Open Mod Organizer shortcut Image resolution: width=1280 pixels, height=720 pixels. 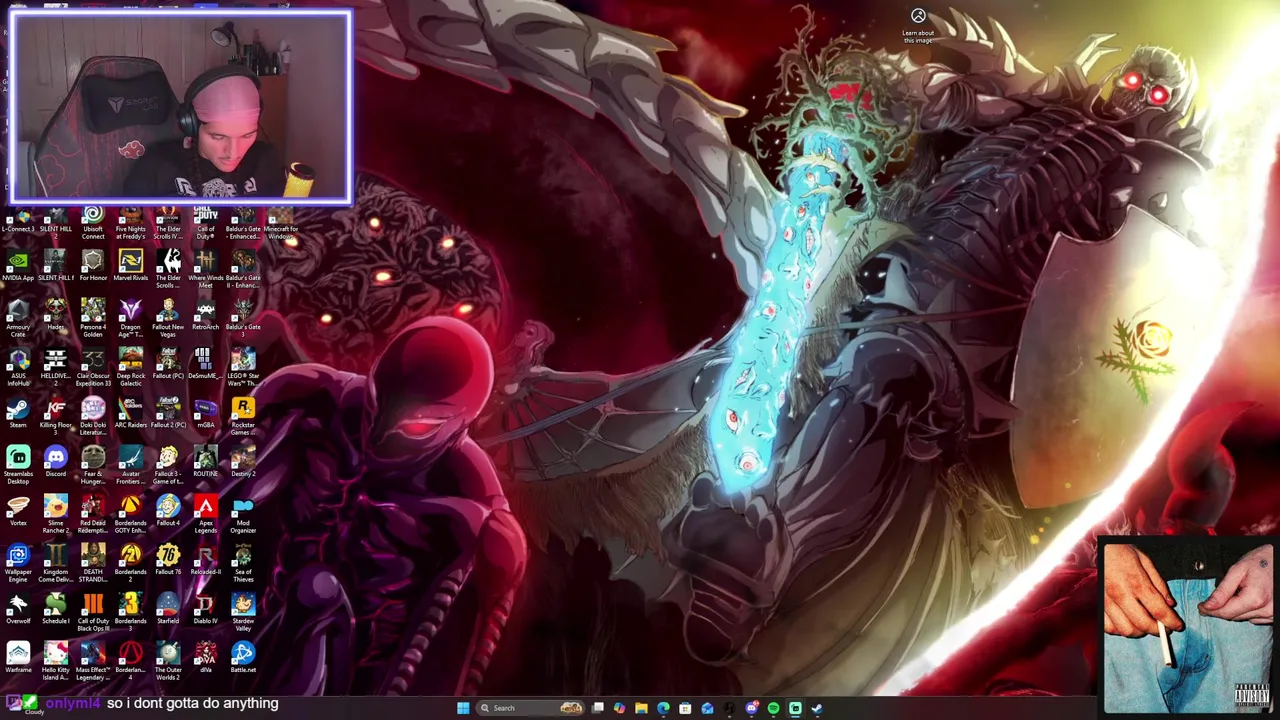[243, 515]
